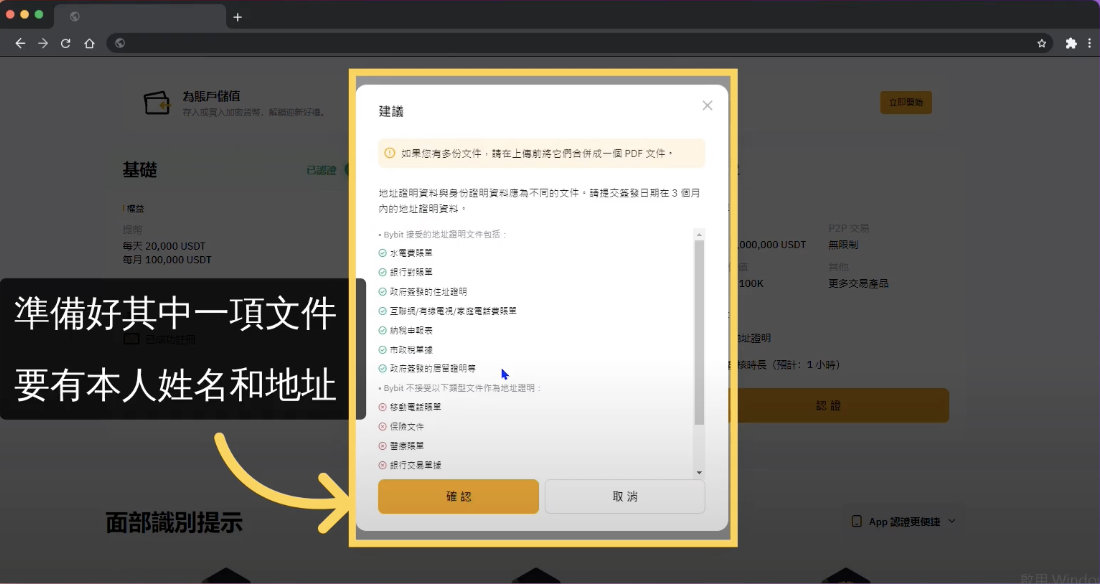Image resolution: width=1100 pixels, height=584 pixels.
Task: Open the browser extensions puzzle icon
Action: tap(1071, 44)
